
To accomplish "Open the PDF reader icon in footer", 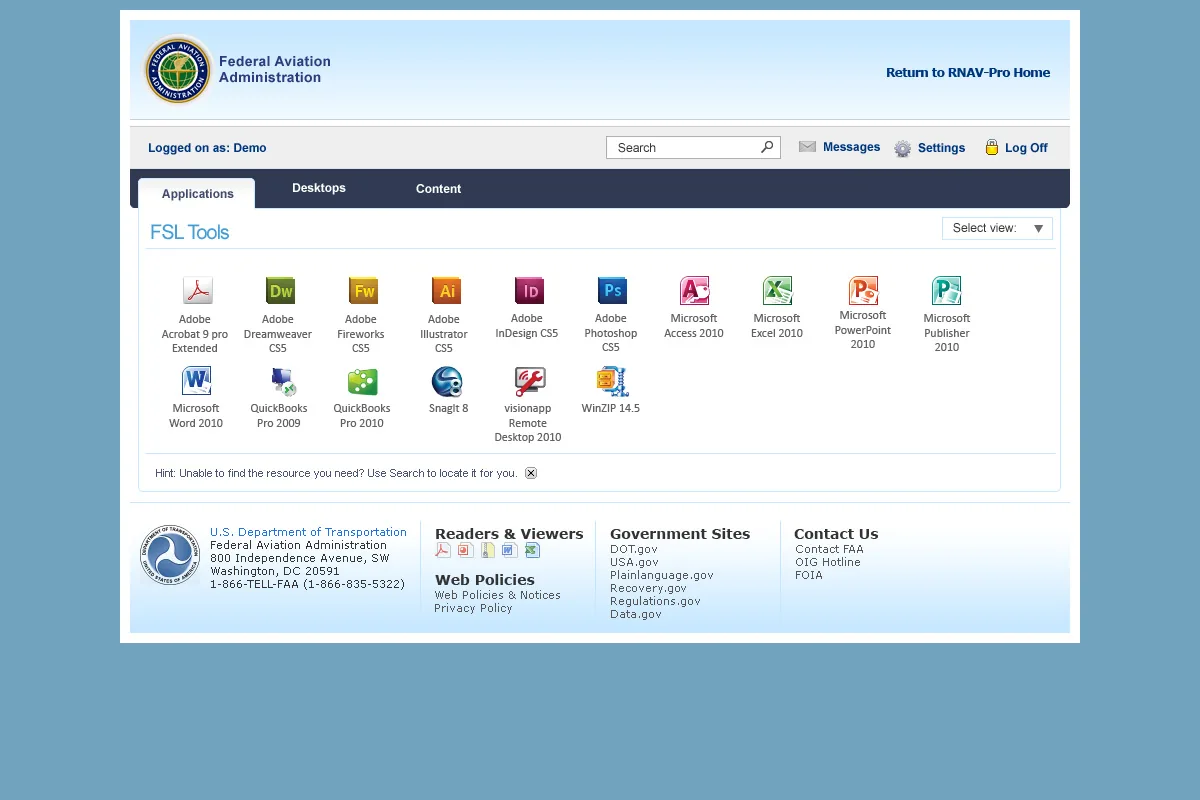I will [x=443, y=550].
